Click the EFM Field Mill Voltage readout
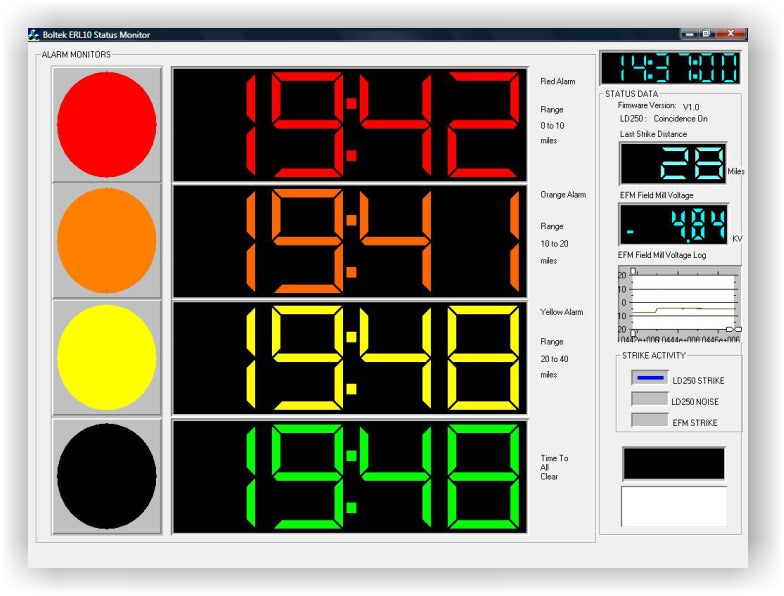The image size is (784, 596). tap(673, 224)
